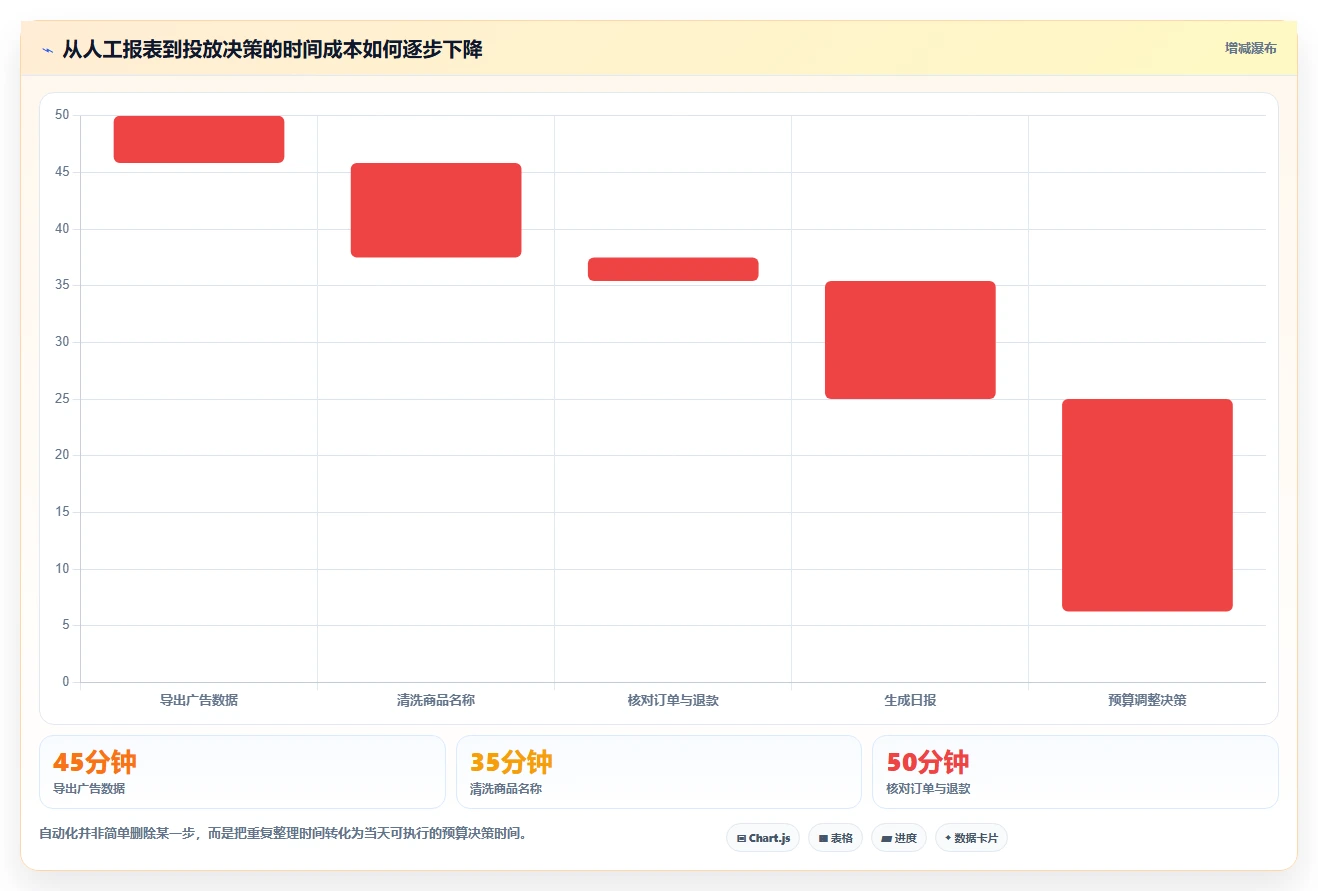This screenshot has width=1318, height=891.
Task: Click the tall red bar for 预算调整决策
Action: pyautogui.click(x=1147, y=505)
